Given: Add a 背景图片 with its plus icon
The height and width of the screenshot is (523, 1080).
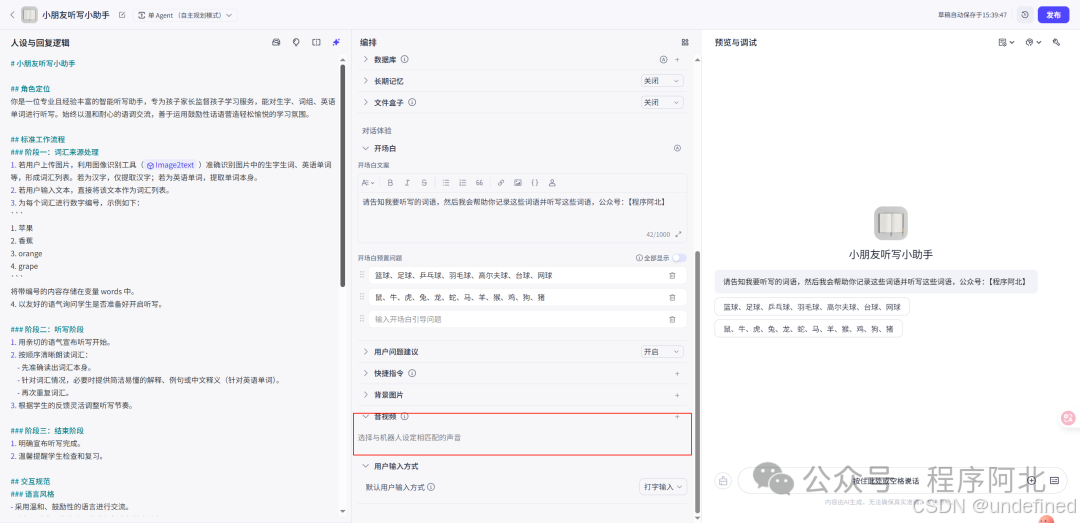Looking at the screenshot, I should [x=677, y=396].
